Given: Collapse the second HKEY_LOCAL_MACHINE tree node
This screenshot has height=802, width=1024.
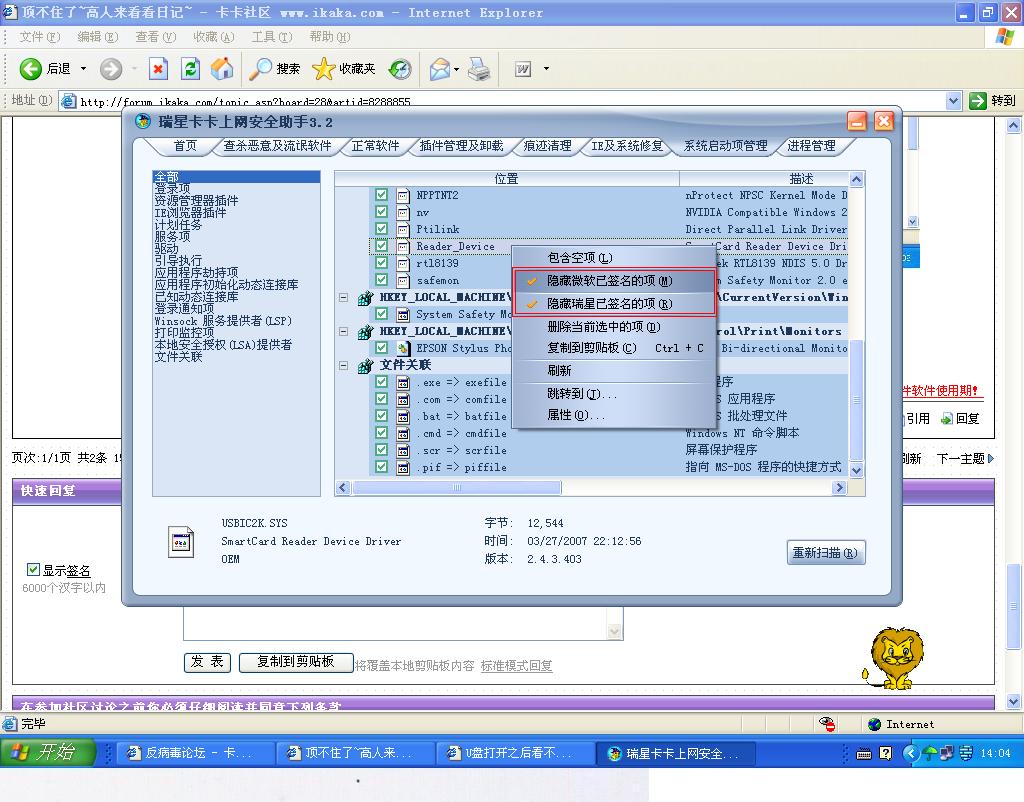Looking at the screenshot, I should (x=344, y=331).
